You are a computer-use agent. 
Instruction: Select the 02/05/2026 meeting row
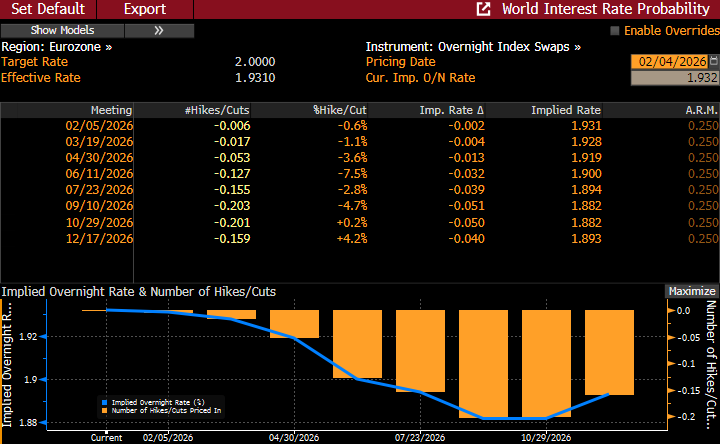pyautogui.click(x=98, y=126)
